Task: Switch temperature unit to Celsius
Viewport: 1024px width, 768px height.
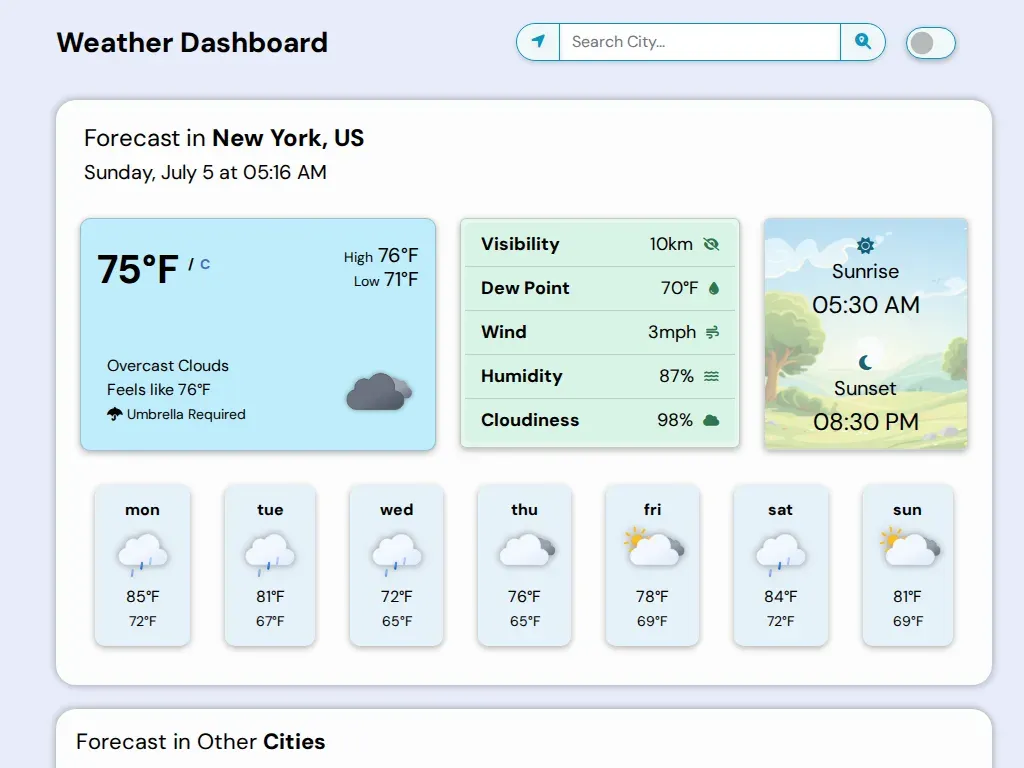Action: pos(205,264)
